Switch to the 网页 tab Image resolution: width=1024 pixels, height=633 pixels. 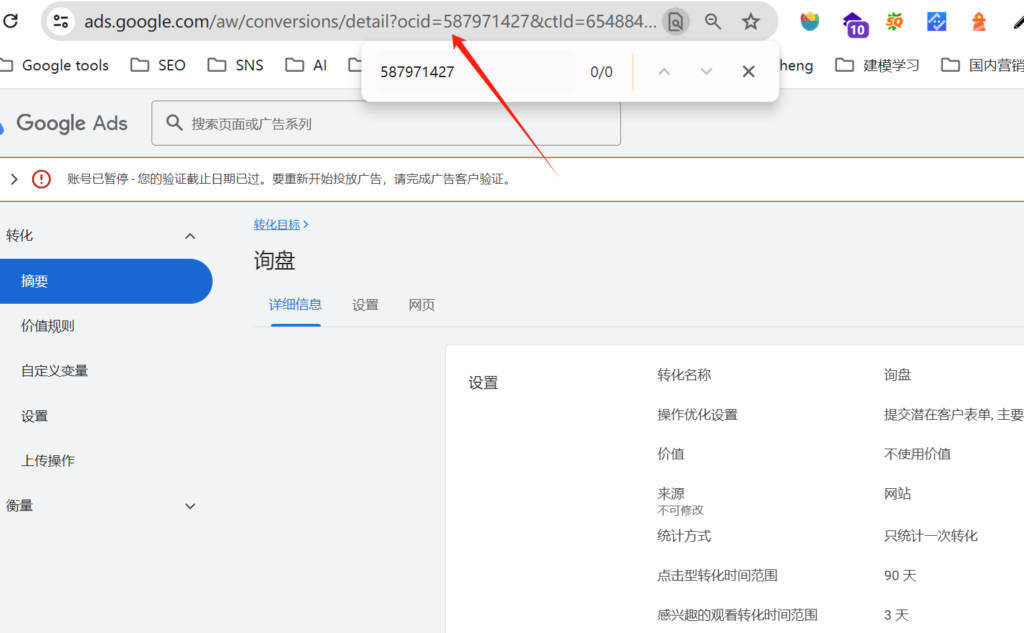click(x=421, y=305)
